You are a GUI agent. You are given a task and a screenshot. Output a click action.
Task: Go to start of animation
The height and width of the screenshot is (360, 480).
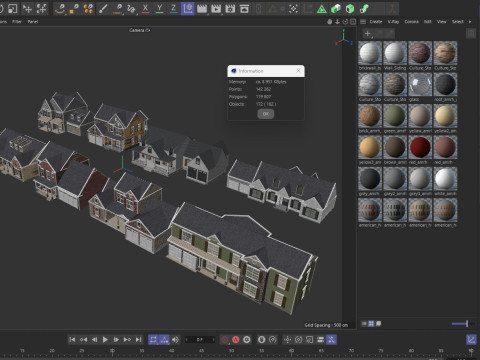click(72, 340)
